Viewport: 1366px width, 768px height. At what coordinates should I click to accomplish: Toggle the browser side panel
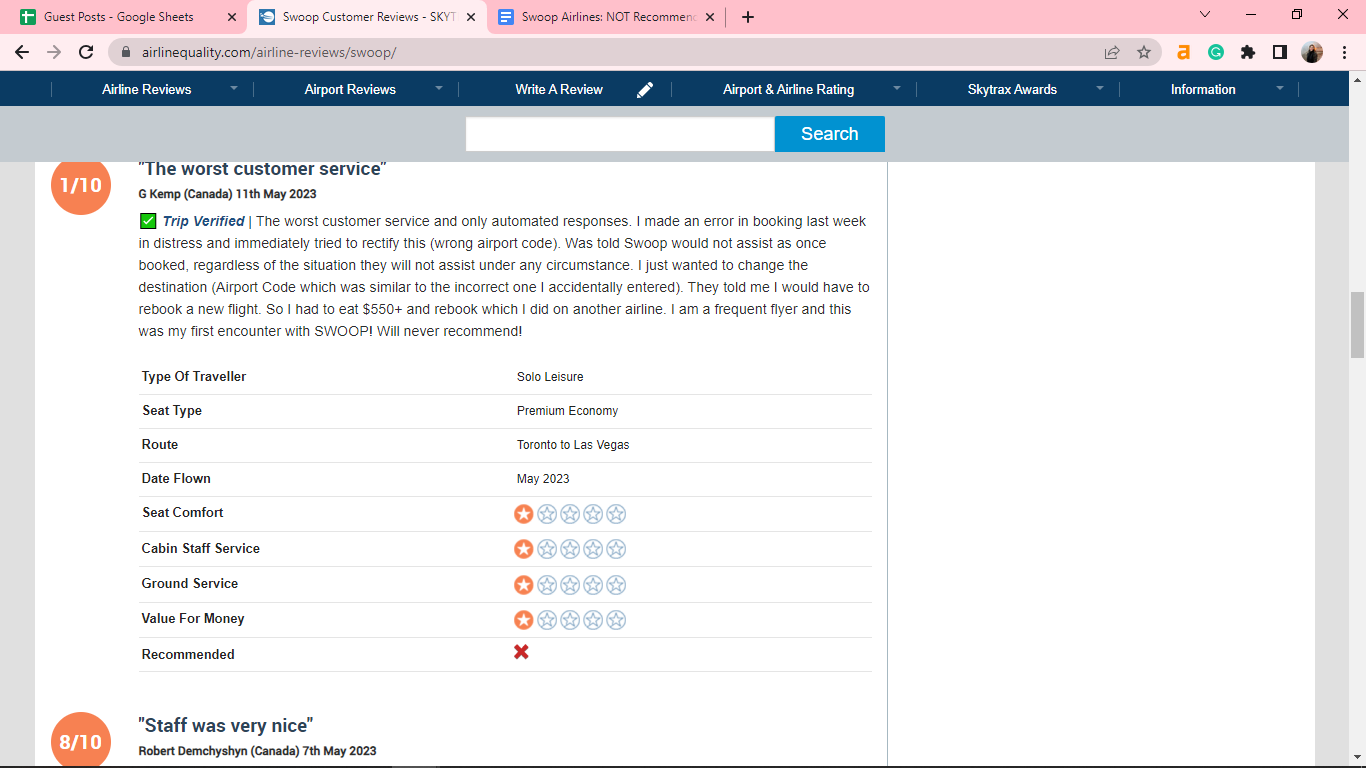pos(1280,52)
